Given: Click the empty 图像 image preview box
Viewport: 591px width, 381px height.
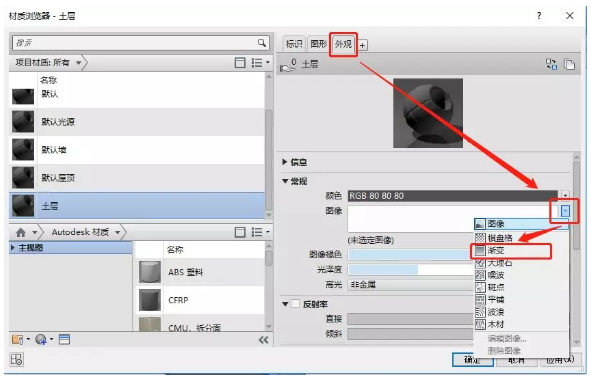Looking at the screenshot, I should pos(452,219).
